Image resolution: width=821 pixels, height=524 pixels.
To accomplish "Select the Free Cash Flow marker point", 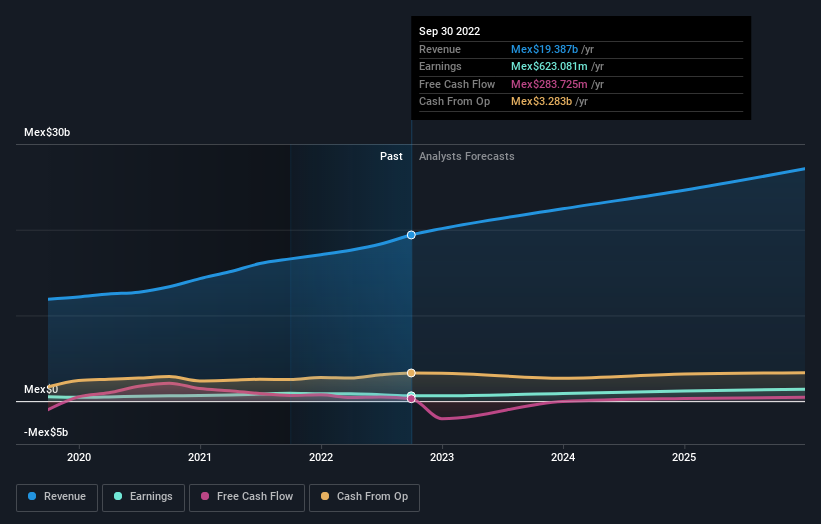I will pyautogui.click(x=411, y=399).
